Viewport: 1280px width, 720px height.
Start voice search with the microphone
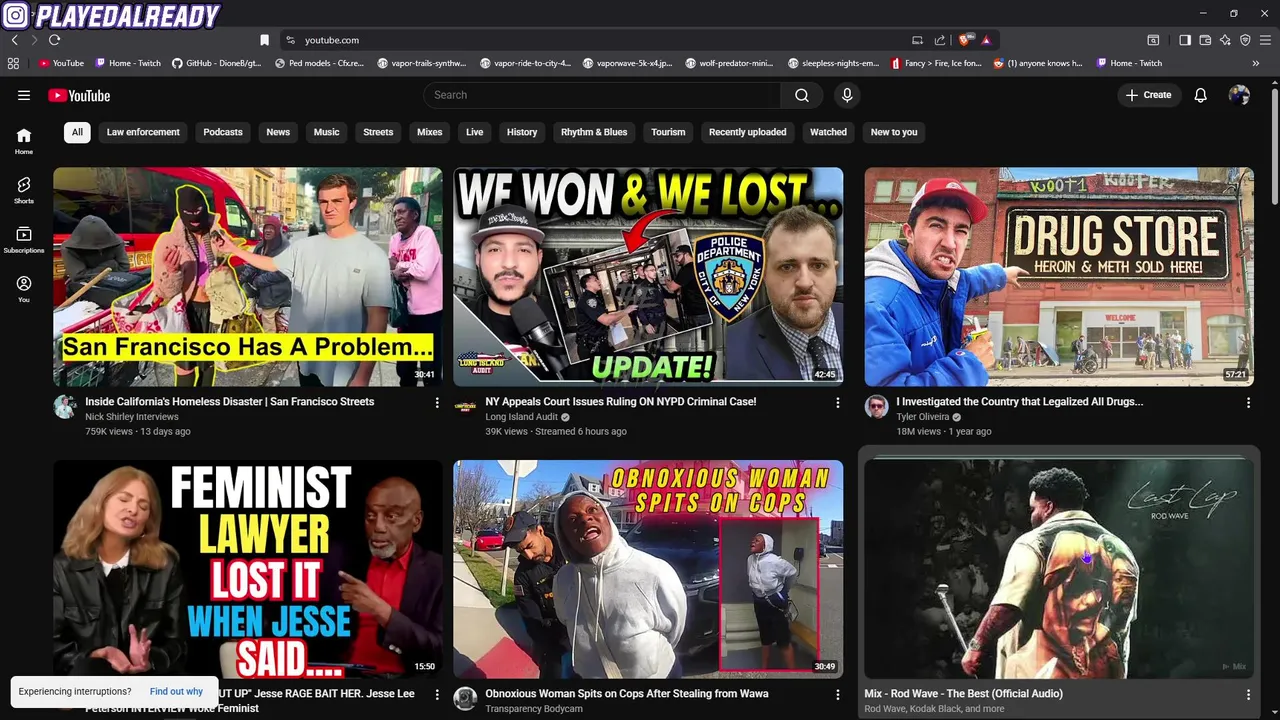pyautogui.click(x=847, y=95)
